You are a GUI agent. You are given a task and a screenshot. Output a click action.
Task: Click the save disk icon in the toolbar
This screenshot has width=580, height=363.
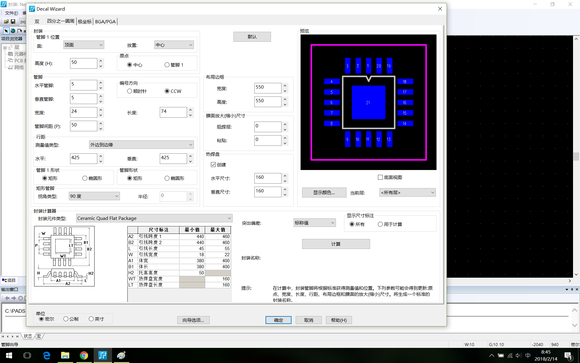13,22
